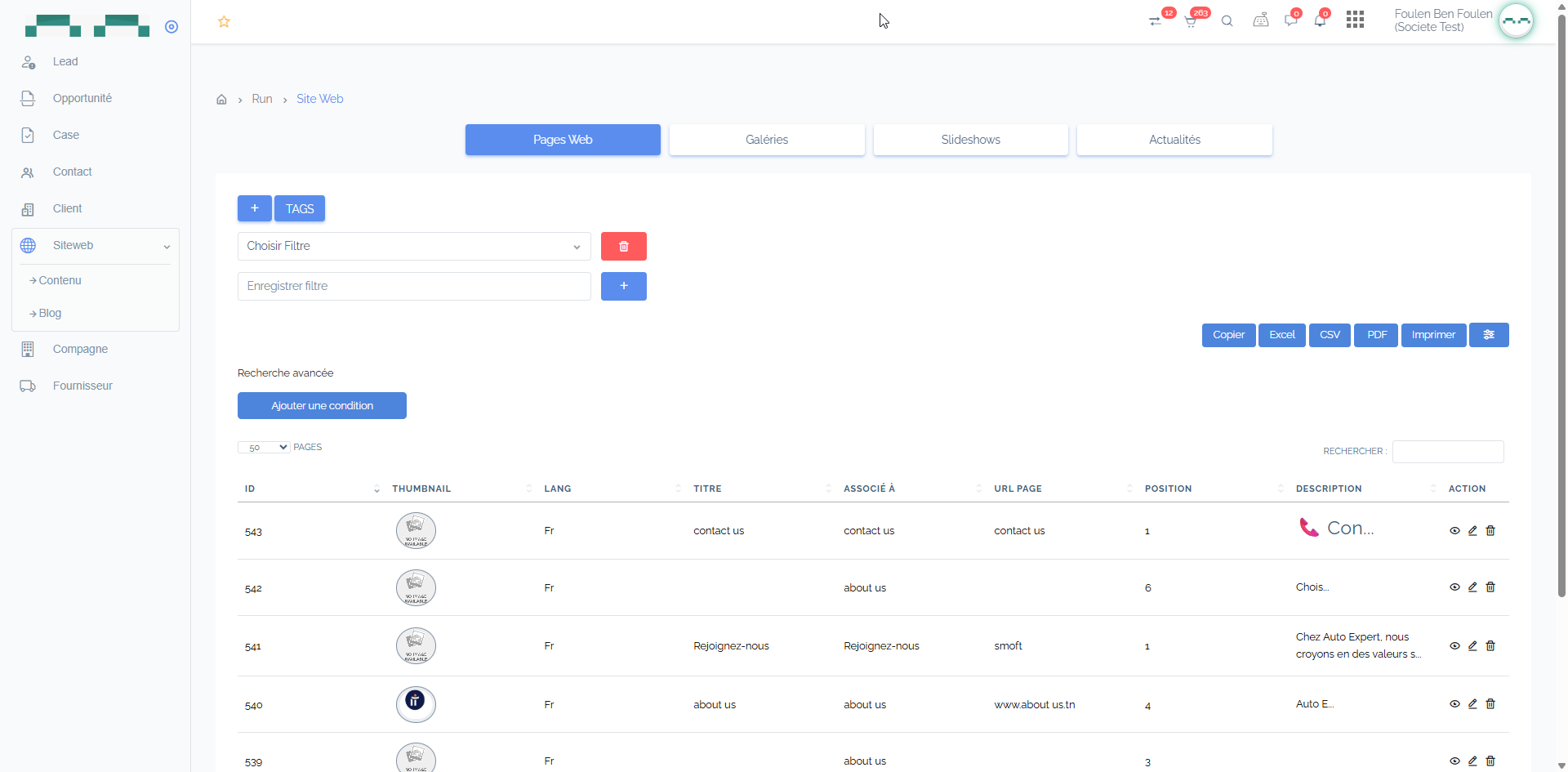This screenshot has width=1568, height=772.
Task: Click the Rechercher search input field
Action: [x=1447, y=452]
